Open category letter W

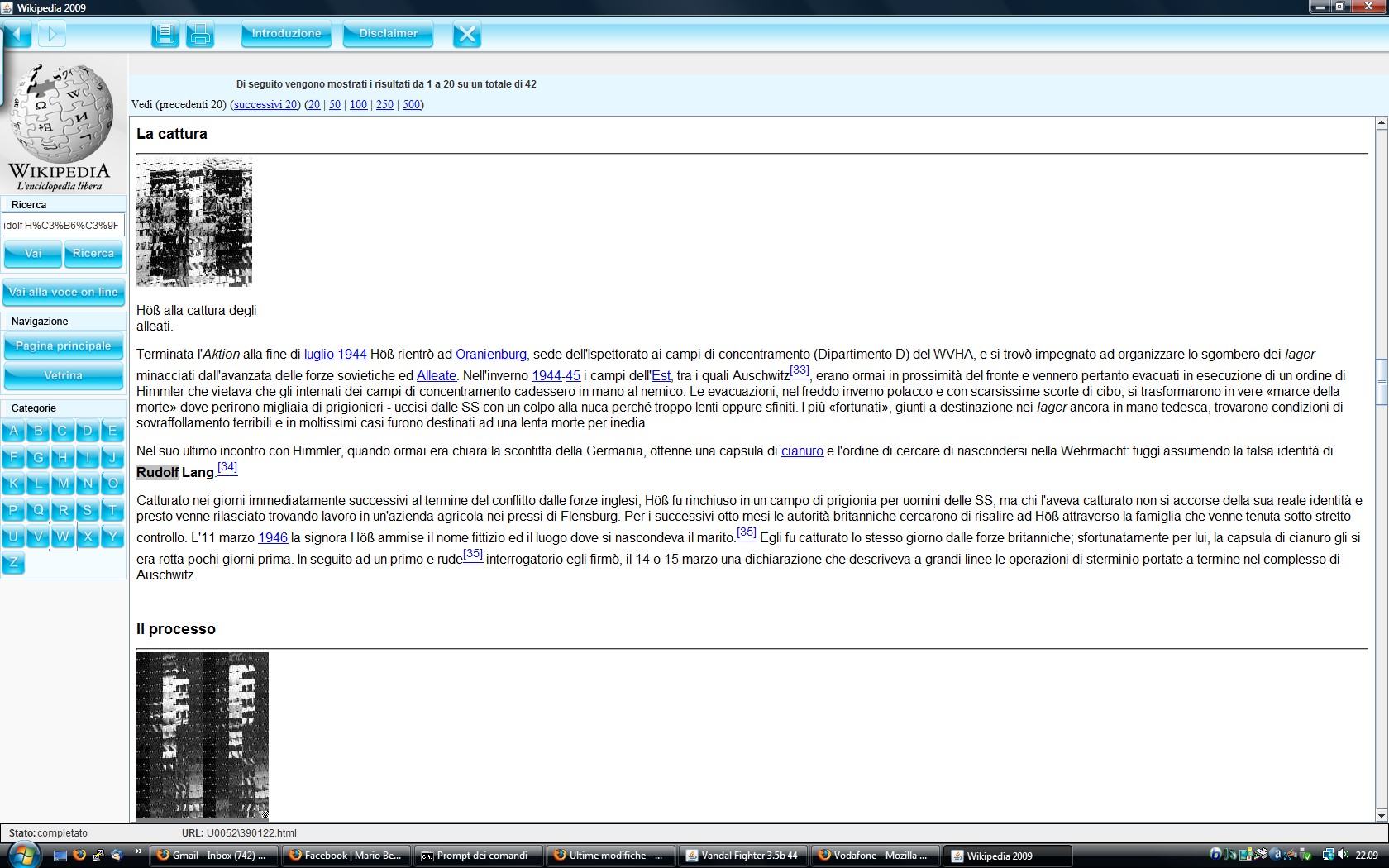[x=63, y=536]
